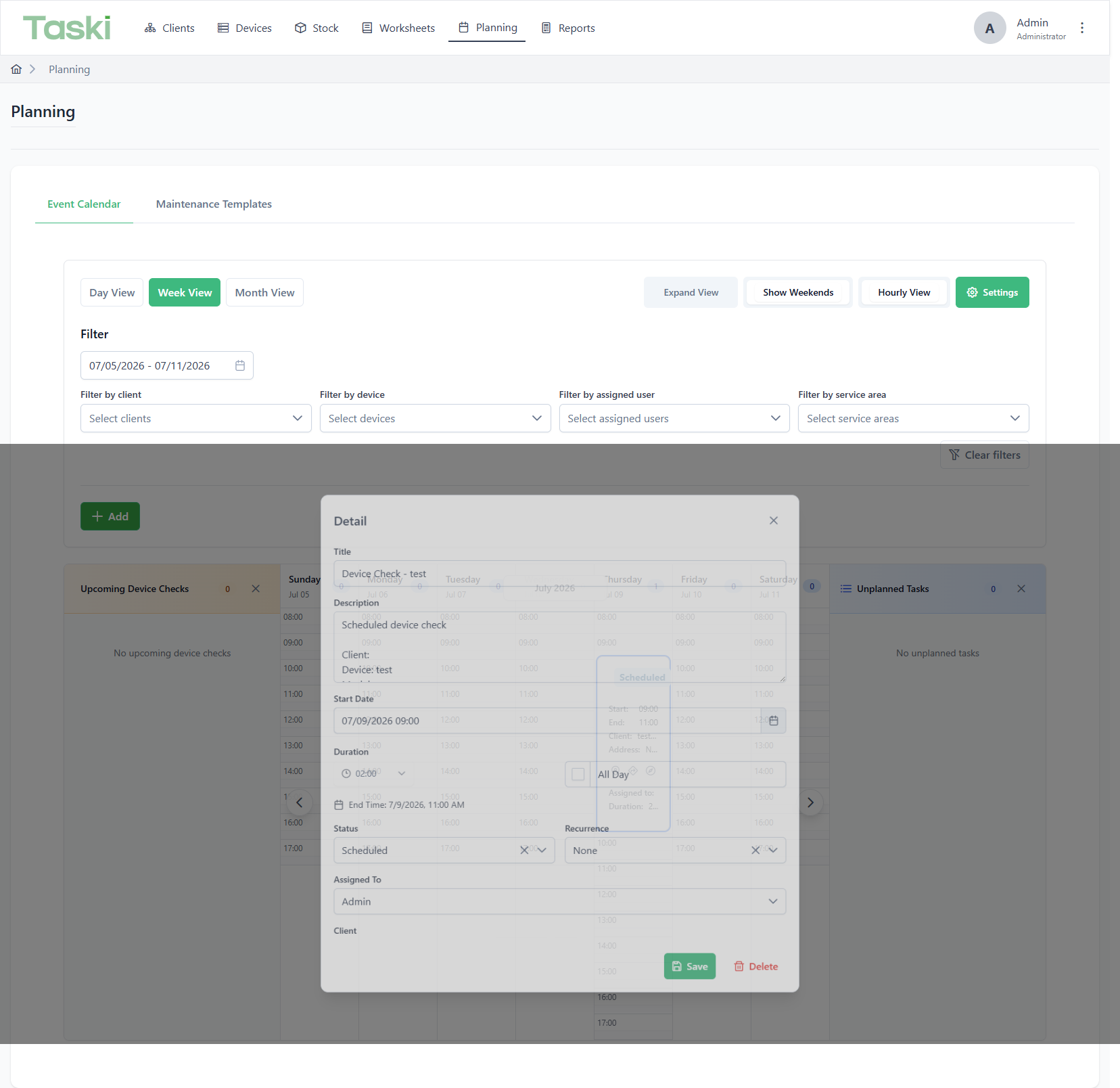Clear the Scheduled status selection
Viewport: 1120px width, 1088px height.
(x=524, y=851)
